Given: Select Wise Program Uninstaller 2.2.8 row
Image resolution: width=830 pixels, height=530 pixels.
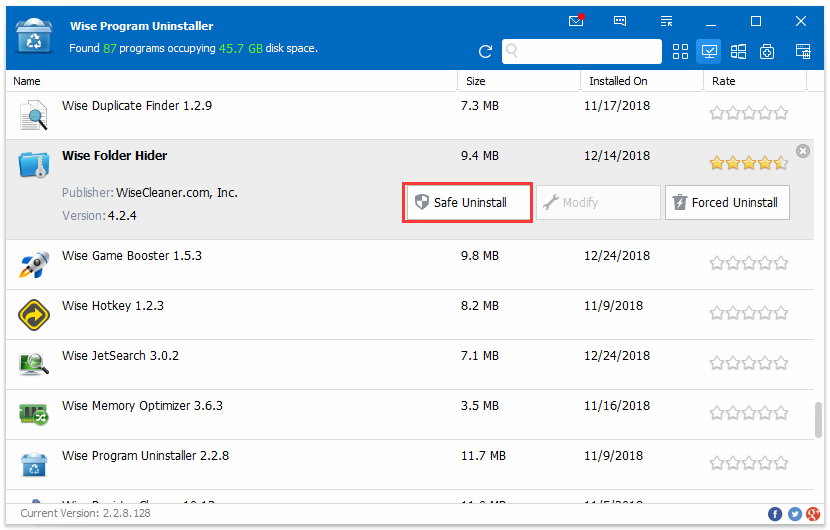Looking at the screenshot, I should coord(410,464).
